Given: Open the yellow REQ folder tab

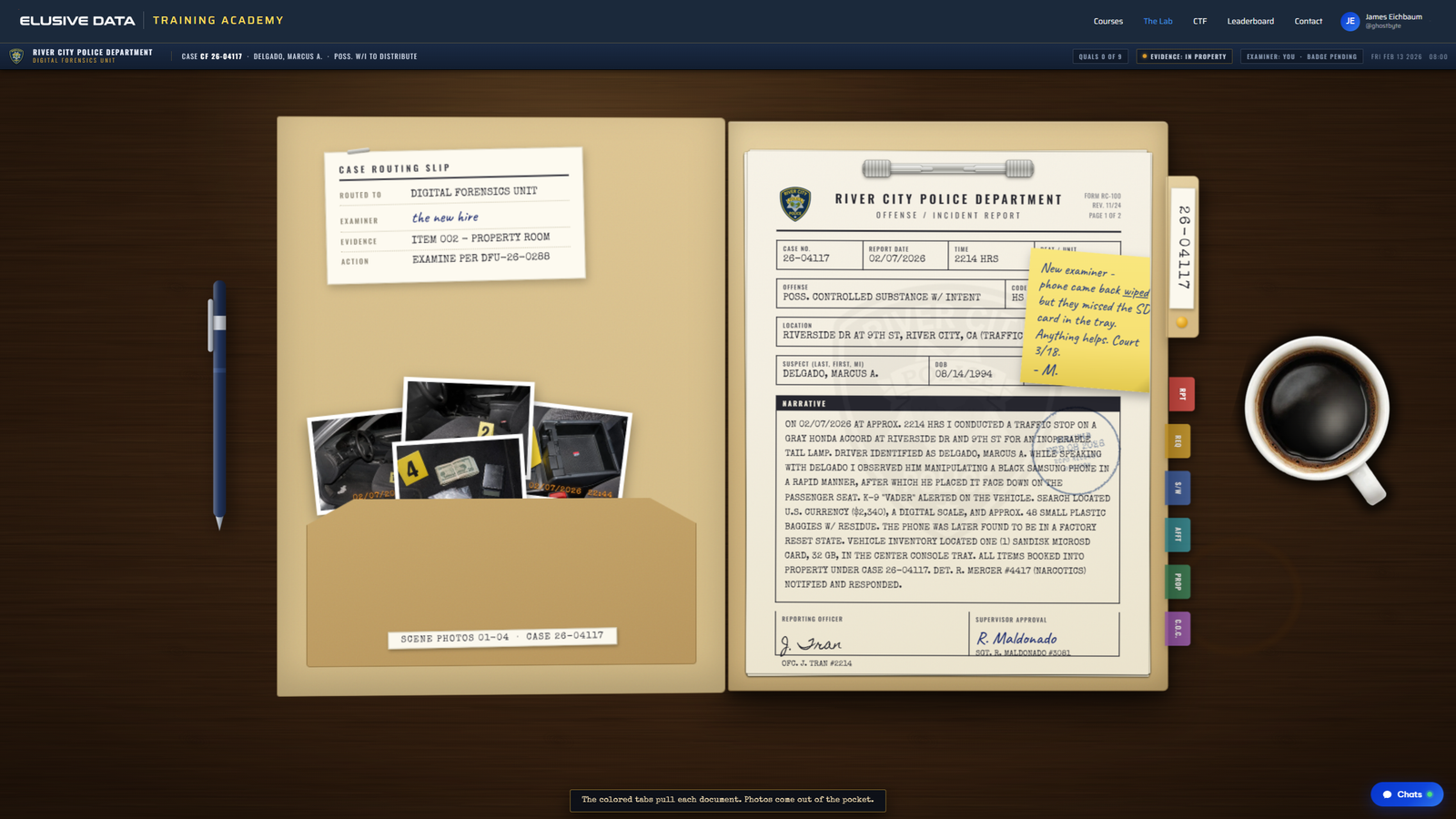Looking at the screenshot, I should (x=1178, y=441).
